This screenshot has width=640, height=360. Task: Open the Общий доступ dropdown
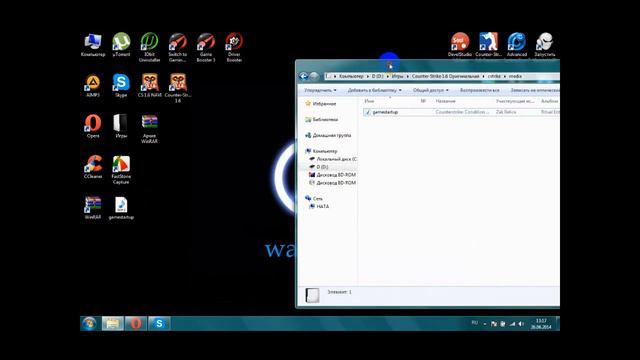[431, 90]
